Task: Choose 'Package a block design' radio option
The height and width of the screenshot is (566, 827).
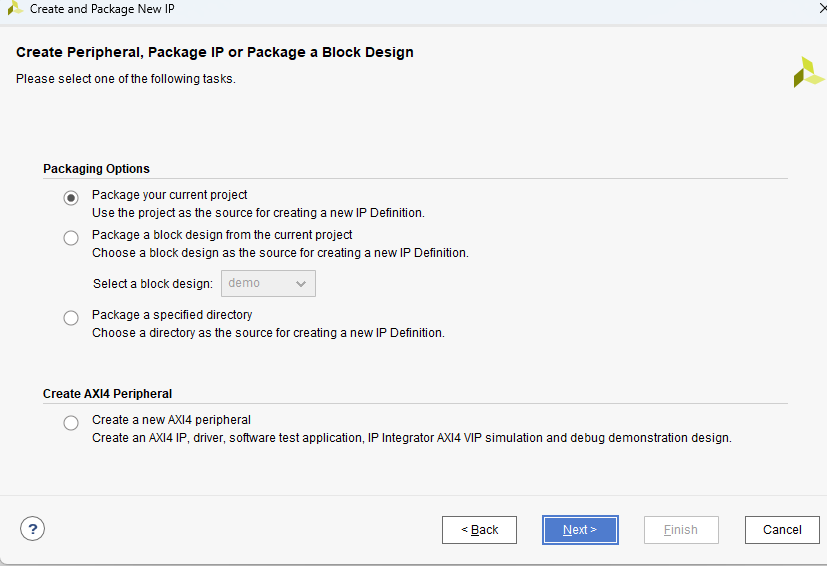Action: (71, 238)
